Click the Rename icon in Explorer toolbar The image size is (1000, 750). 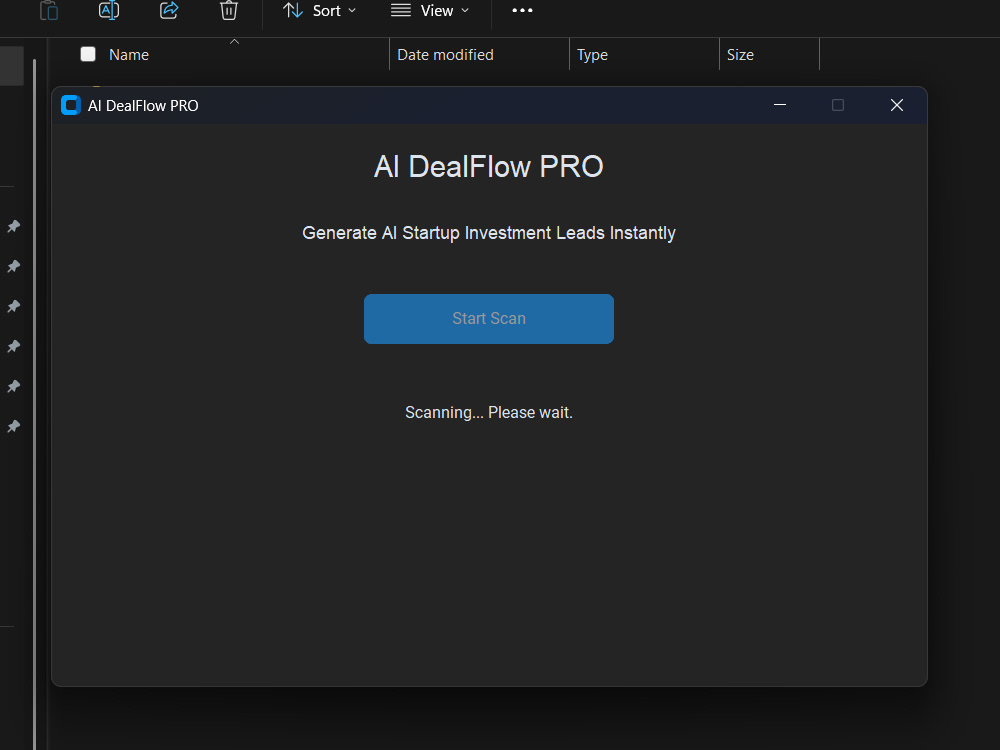coord(109,10)
